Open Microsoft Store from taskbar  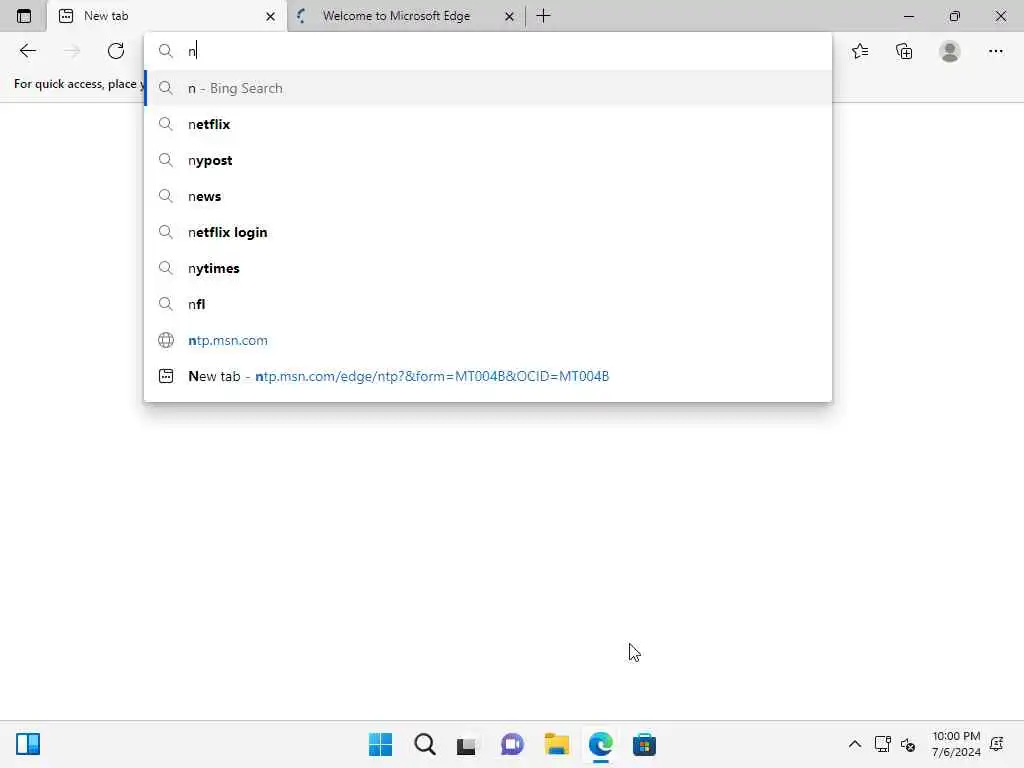coord(644,744)
